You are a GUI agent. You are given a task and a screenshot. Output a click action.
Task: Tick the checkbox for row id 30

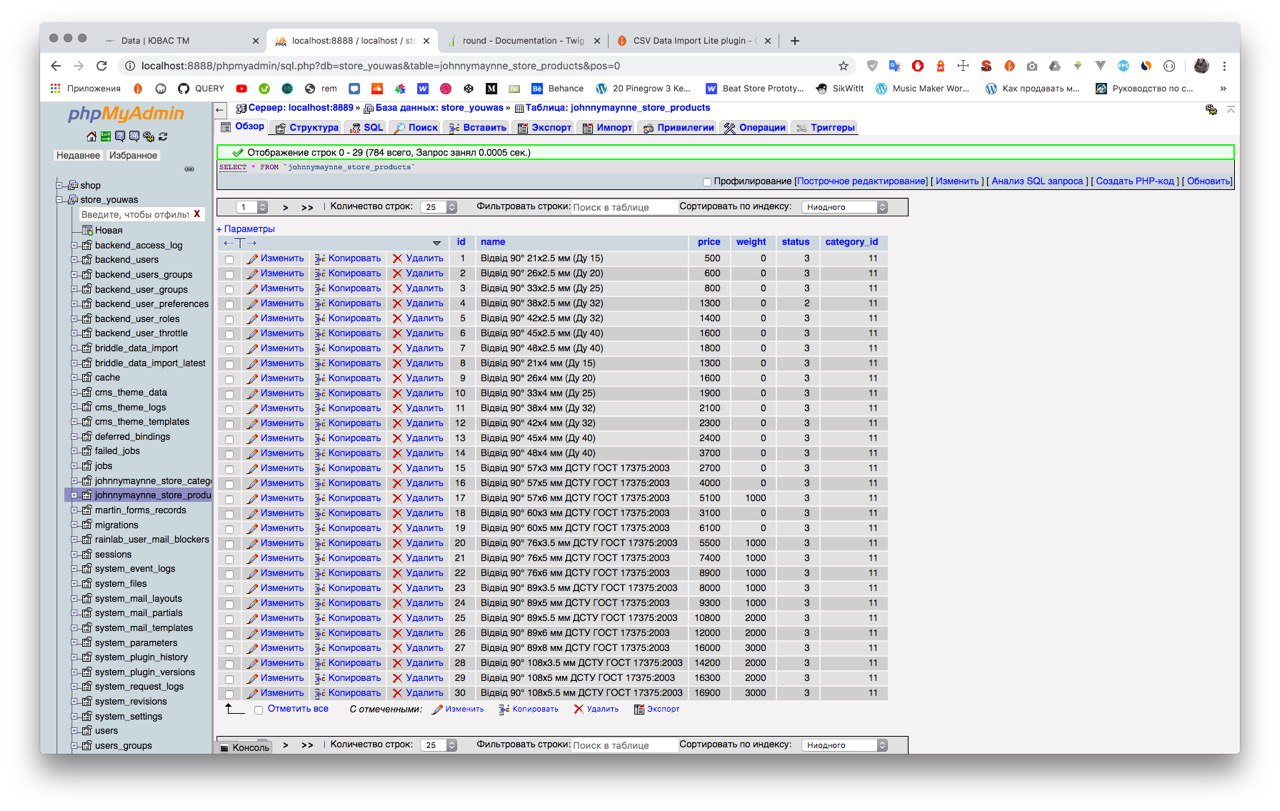coord(229,694)
